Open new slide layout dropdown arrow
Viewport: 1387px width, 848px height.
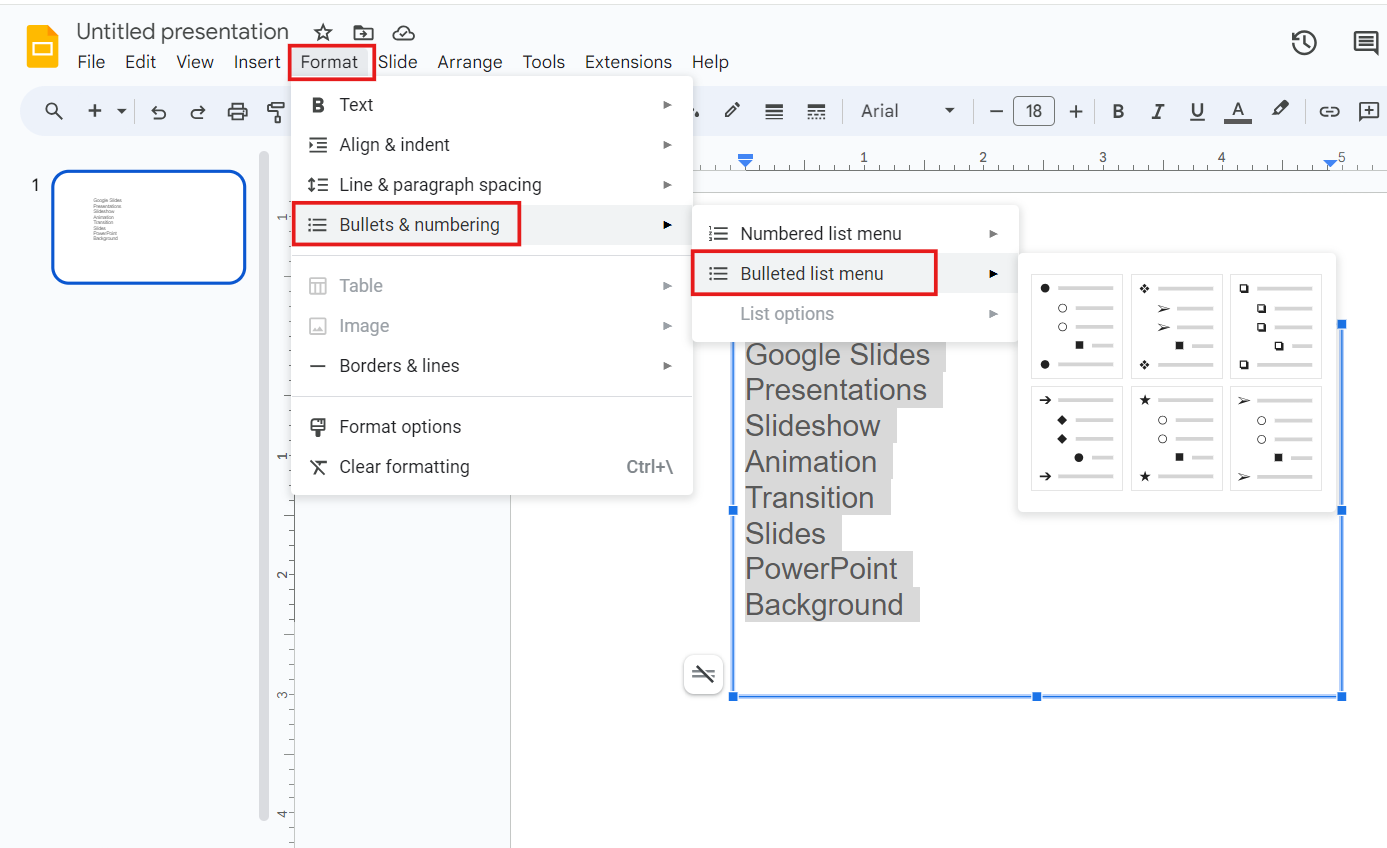point(121,111)
